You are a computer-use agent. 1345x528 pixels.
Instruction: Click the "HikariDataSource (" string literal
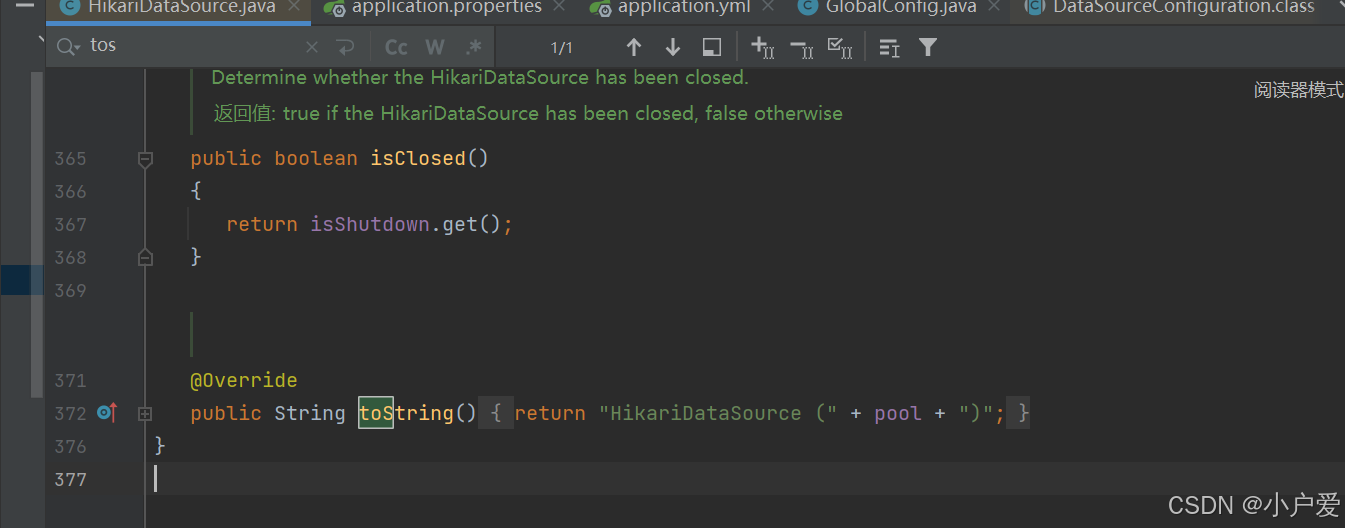pos(717,413)
